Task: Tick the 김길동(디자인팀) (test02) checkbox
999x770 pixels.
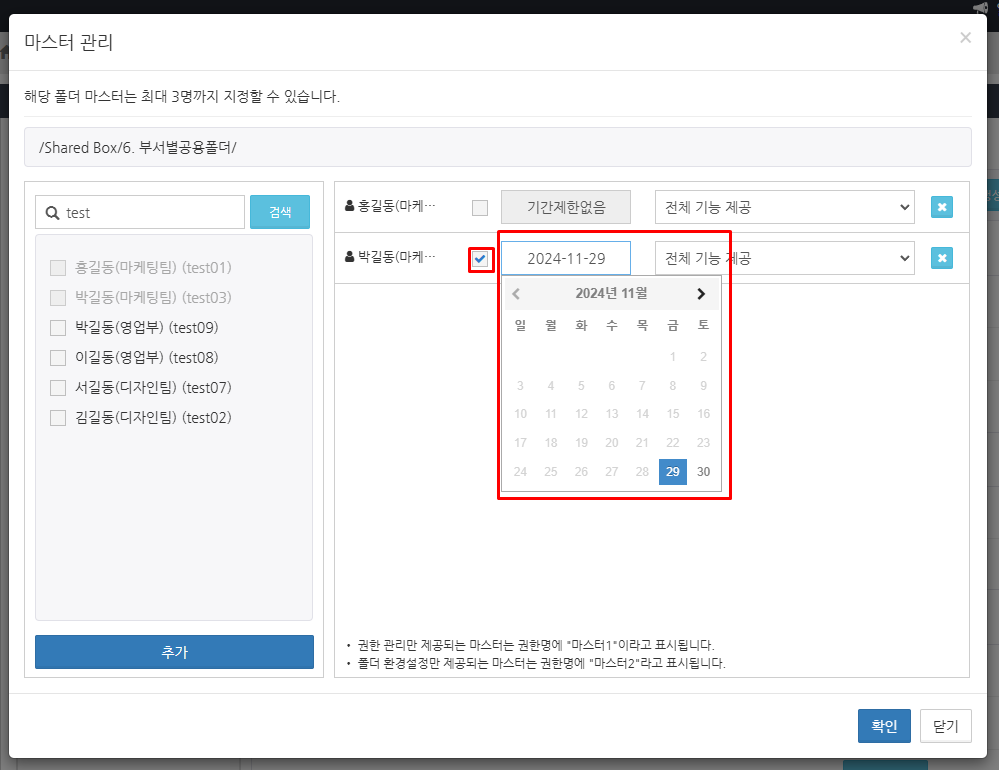Action: coord(58,418)
